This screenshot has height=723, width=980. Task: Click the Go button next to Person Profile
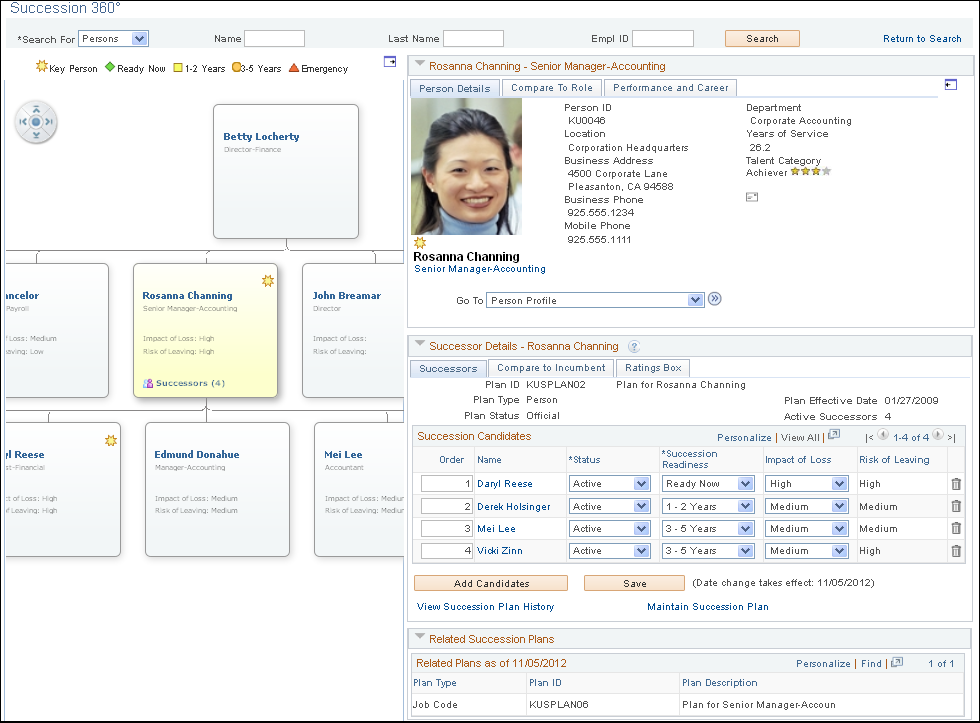(714, 299)
